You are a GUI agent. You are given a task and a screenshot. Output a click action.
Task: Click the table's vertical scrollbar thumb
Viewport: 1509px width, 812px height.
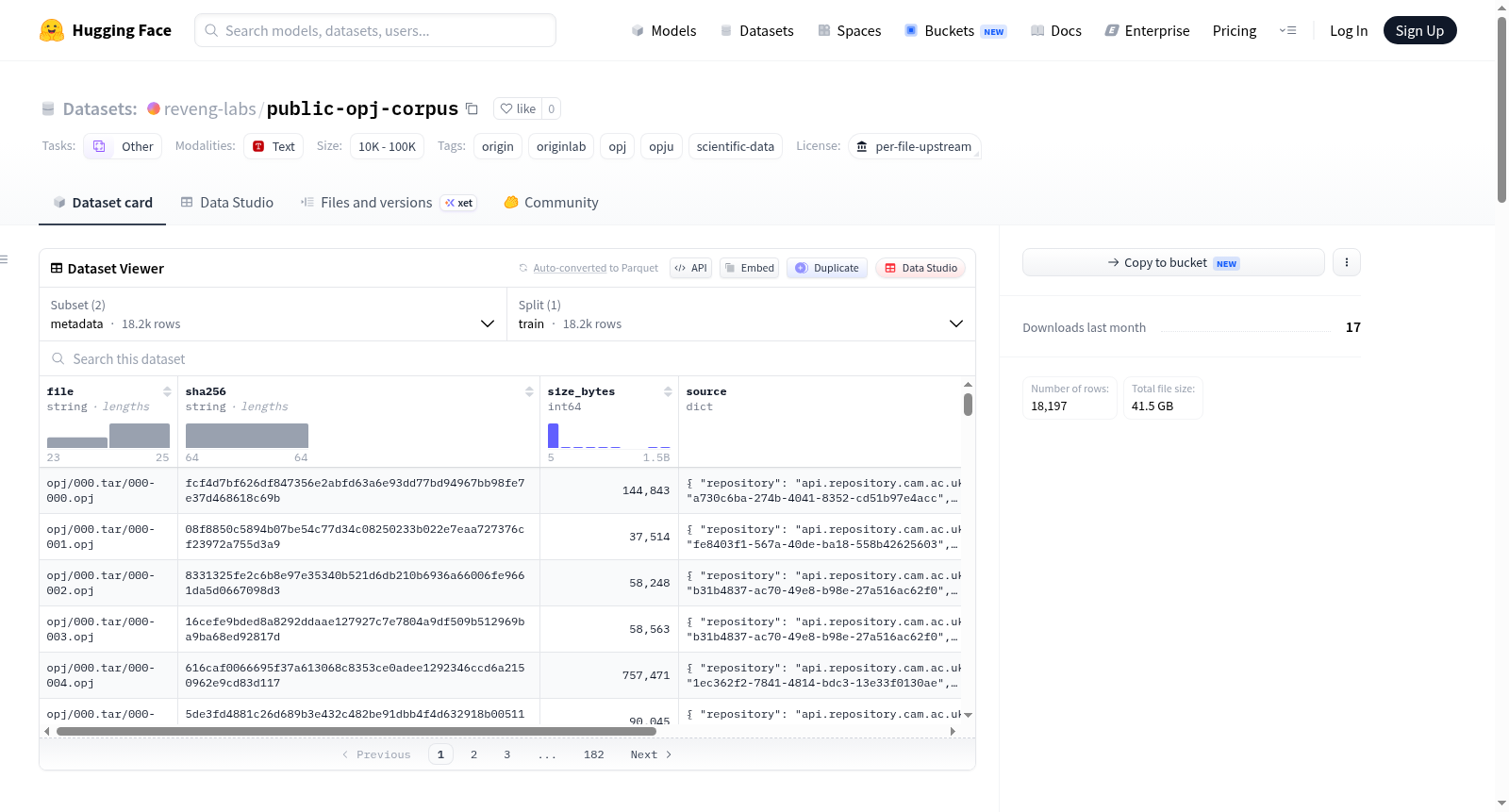tap(968, 405)
